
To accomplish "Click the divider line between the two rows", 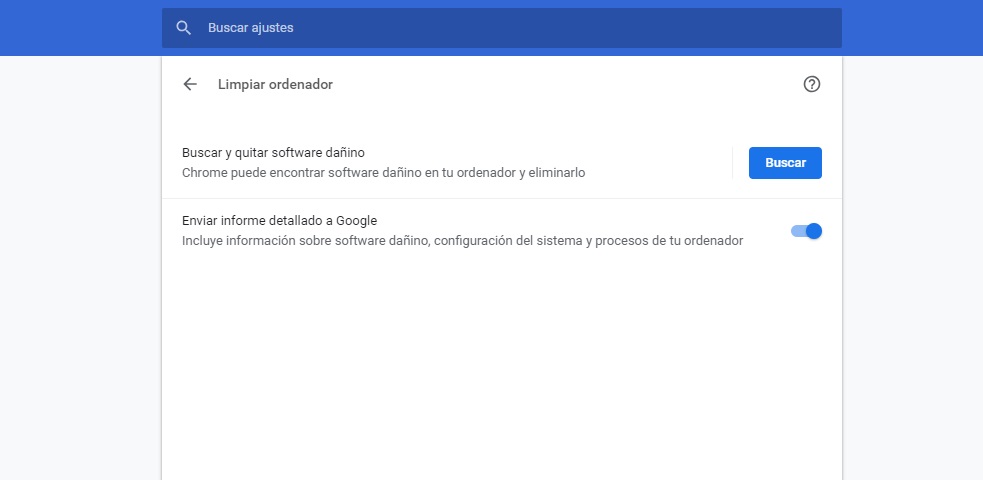I will point(500,198).
